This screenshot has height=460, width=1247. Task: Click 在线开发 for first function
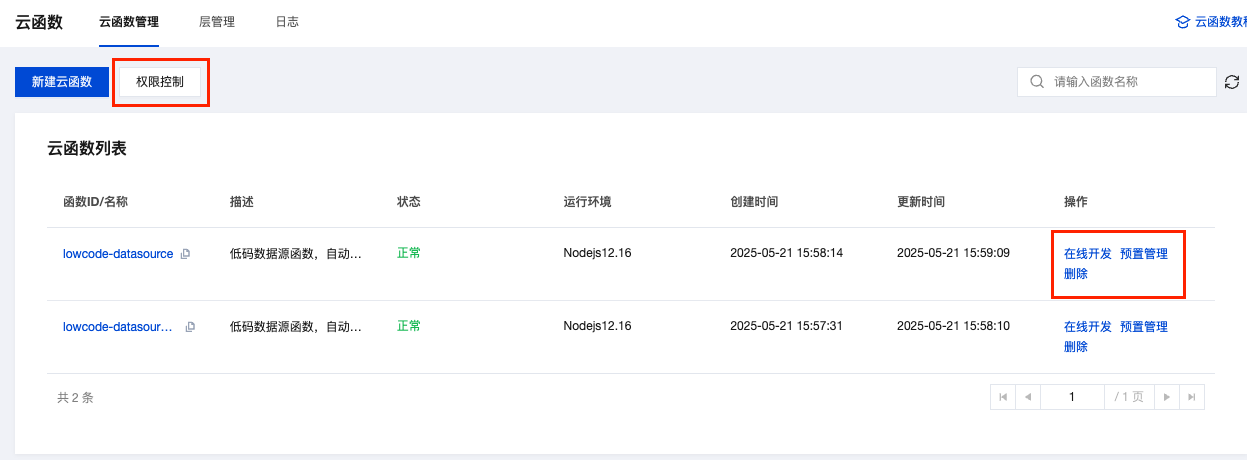tap(1088, 254)
